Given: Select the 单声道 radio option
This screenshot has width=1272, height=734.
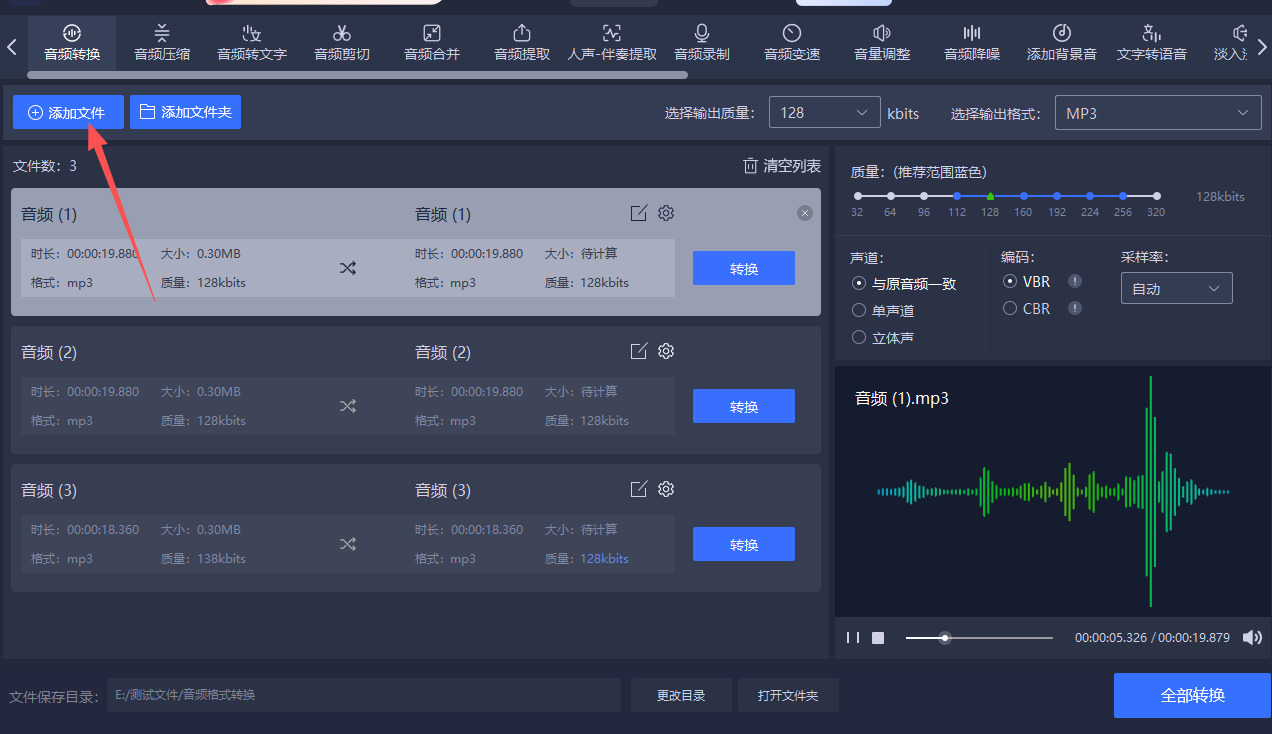Looking at the screenshot, I should tap(859, 311).
